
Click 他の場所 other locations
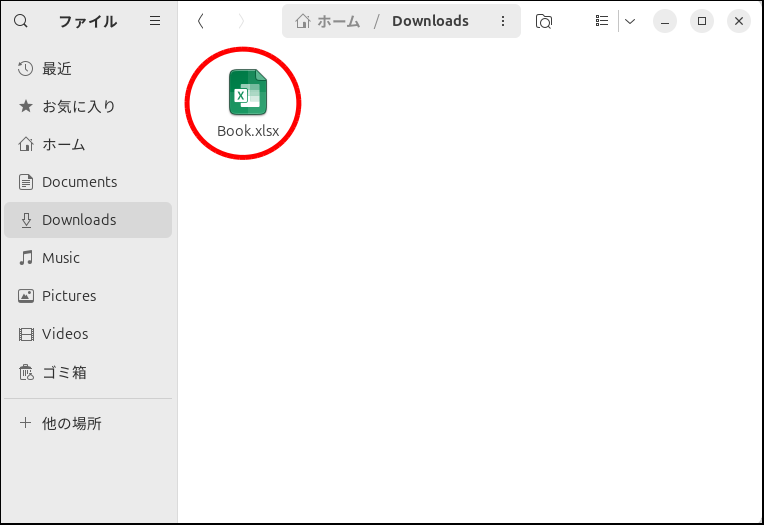(x=71, y=423)
